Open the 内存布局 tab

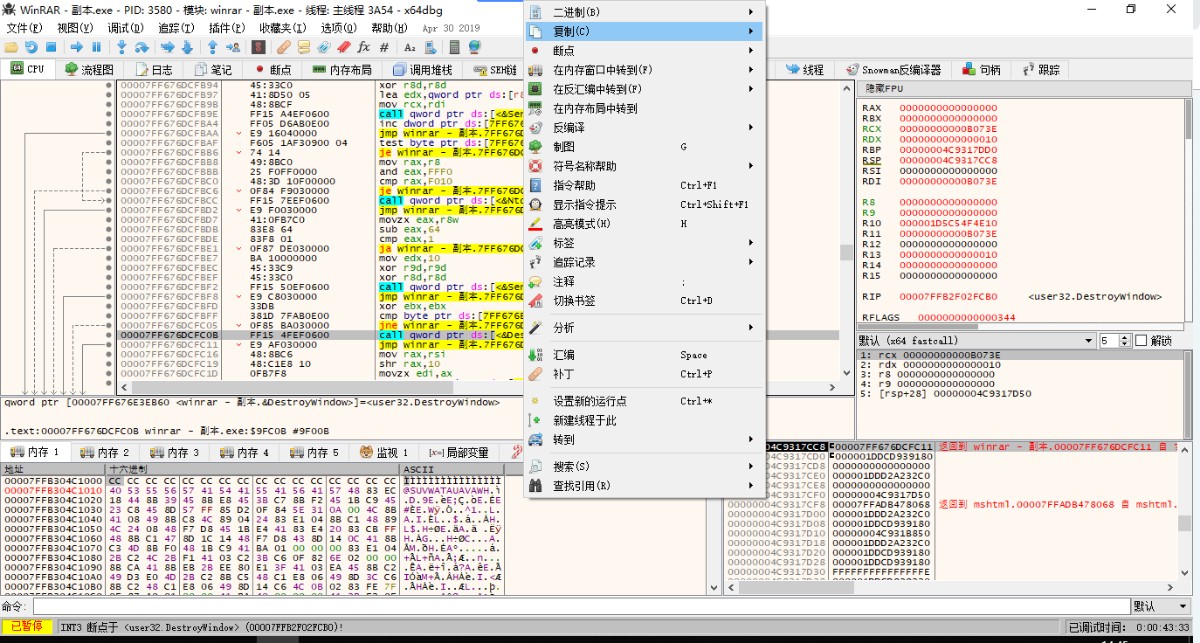coord(342,70)
